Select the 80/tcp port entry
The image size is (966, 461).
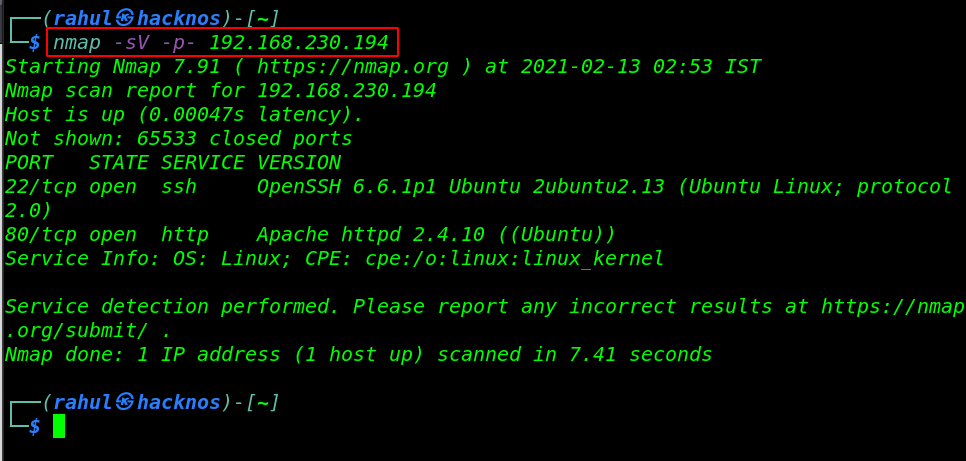point(41,235)
